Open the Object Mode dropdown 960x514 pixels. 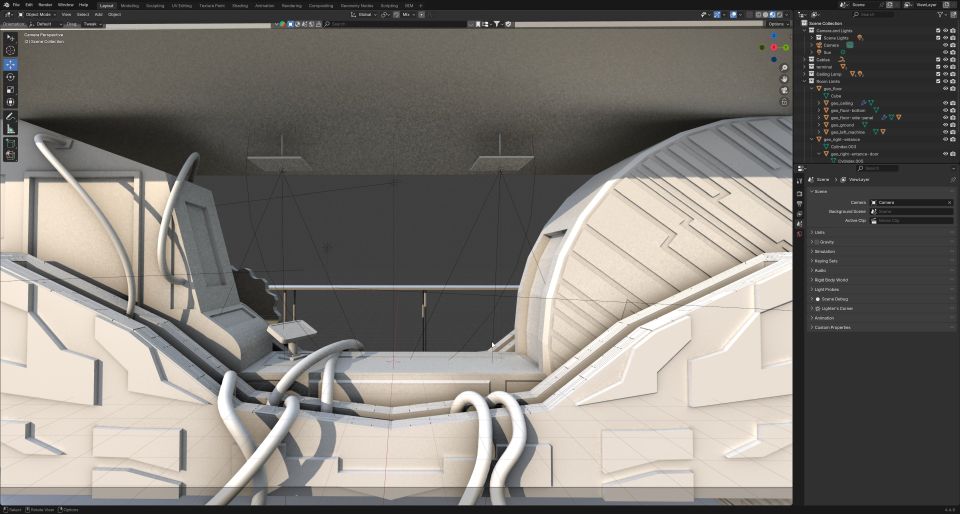pos(37,14)
